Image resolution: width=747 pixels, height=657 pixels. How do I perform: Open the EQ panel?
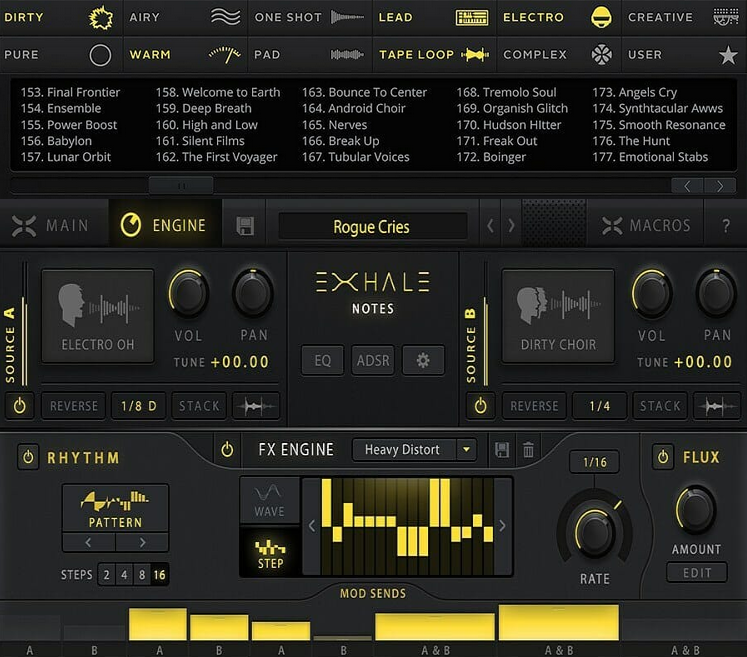[x=323, y=360]
